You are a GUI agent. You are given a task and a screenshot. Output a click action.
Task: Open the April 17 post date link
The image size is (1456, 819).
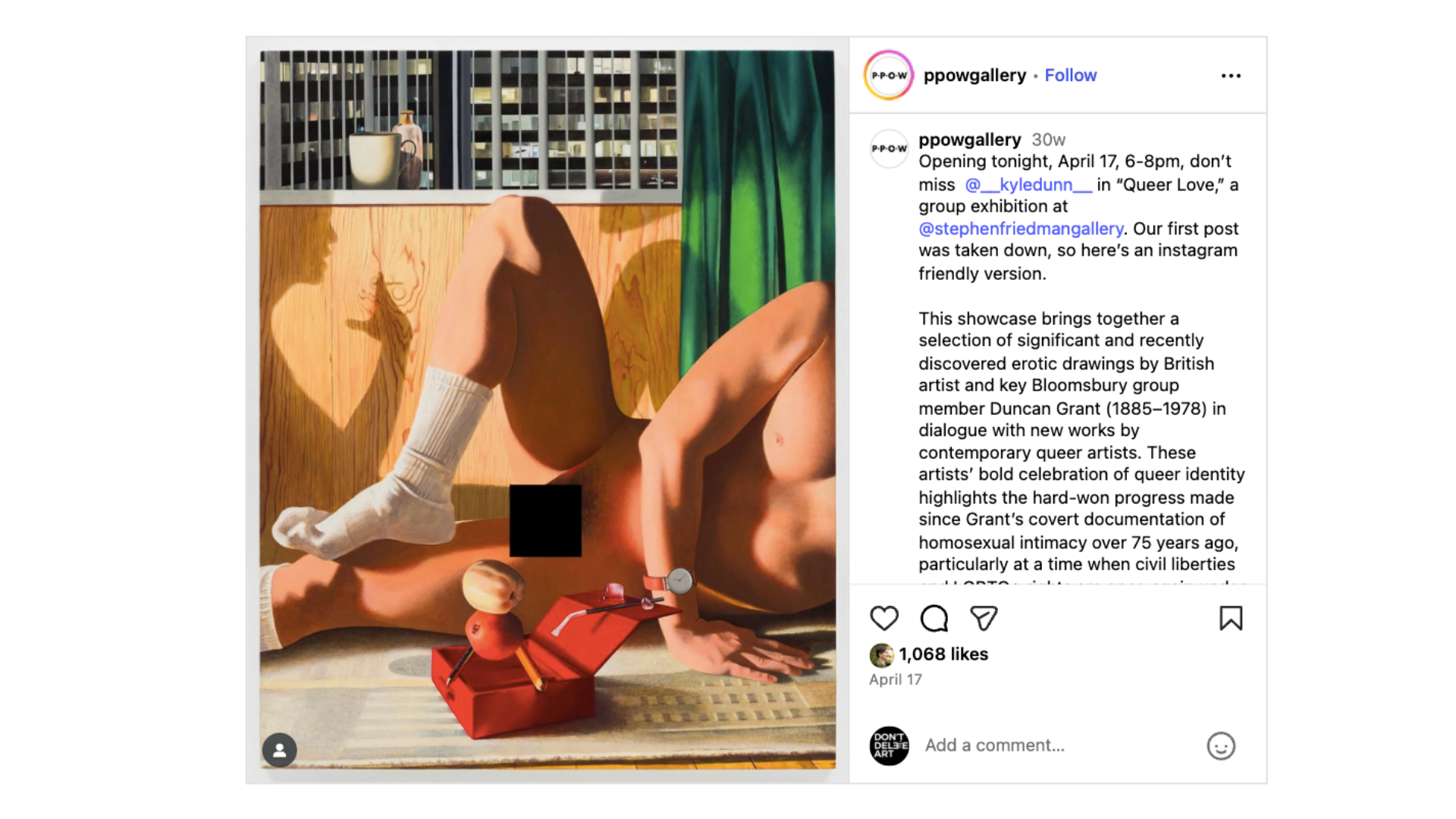tap(896, 679)
